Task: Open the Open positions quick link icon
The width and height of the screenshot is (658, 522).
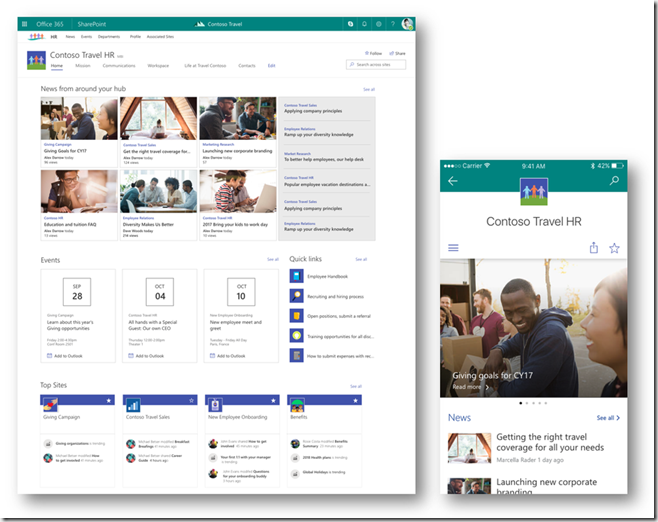Action: point(297,316)
